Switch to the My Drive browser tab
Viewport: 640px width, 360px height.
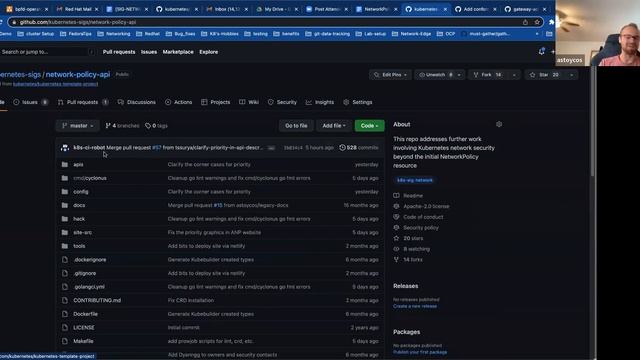pyautogui.click(x=277, y=9)
